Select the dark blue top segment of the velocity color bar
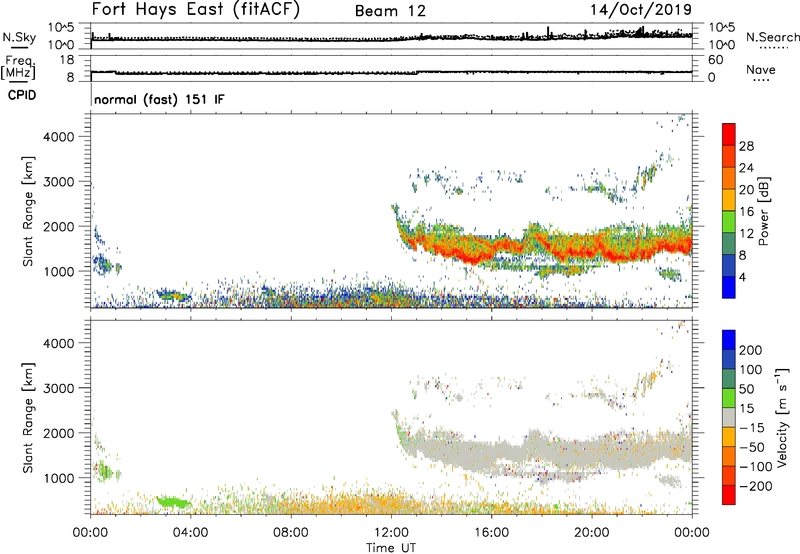The width and height of the screenshot is (800, 554). (729, 340)
